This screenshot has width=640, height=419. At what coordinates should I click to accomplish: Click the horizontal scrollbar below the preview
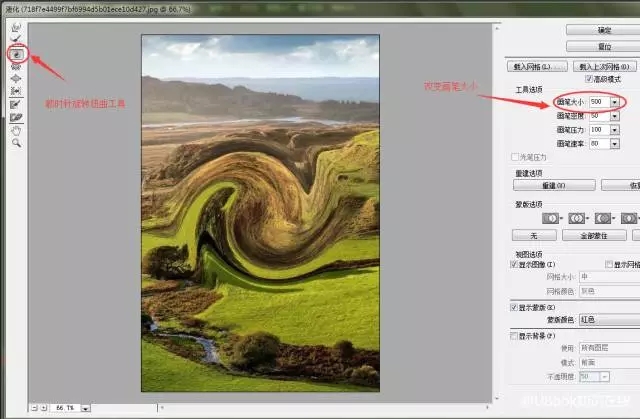point(324,407)
